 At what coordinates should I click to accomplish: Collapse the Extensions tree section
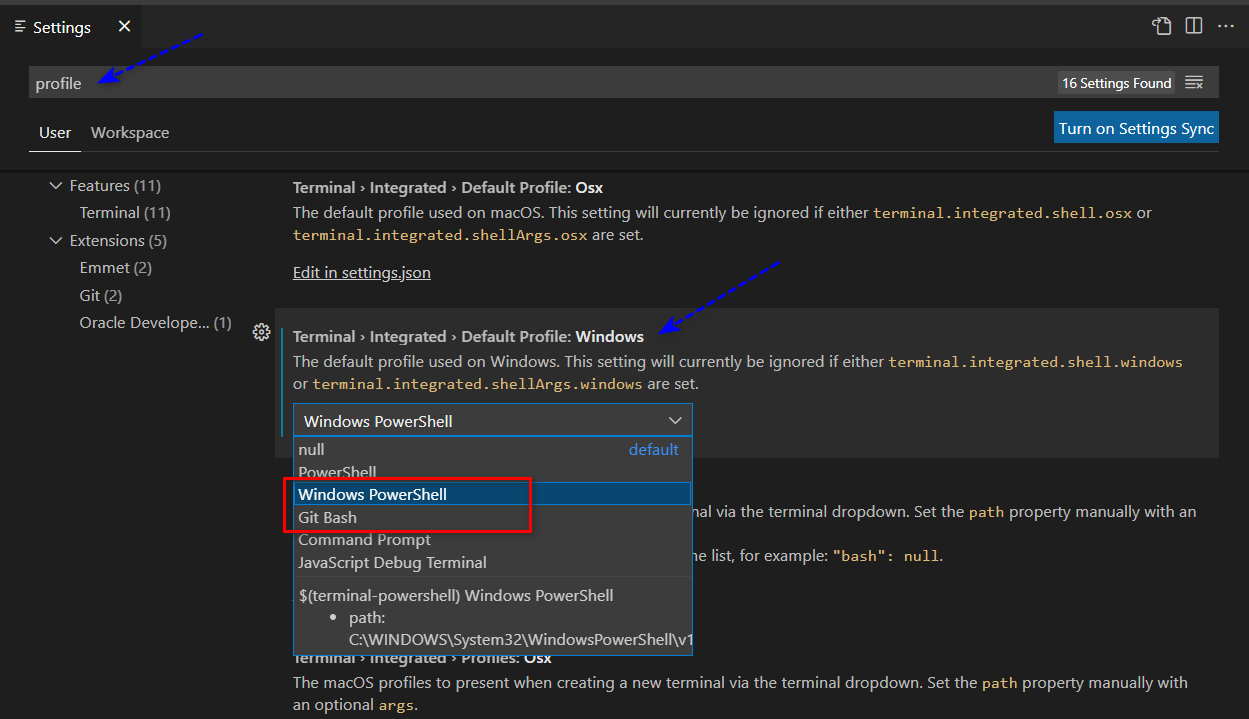pyautogui.click(x=56, y=240)
